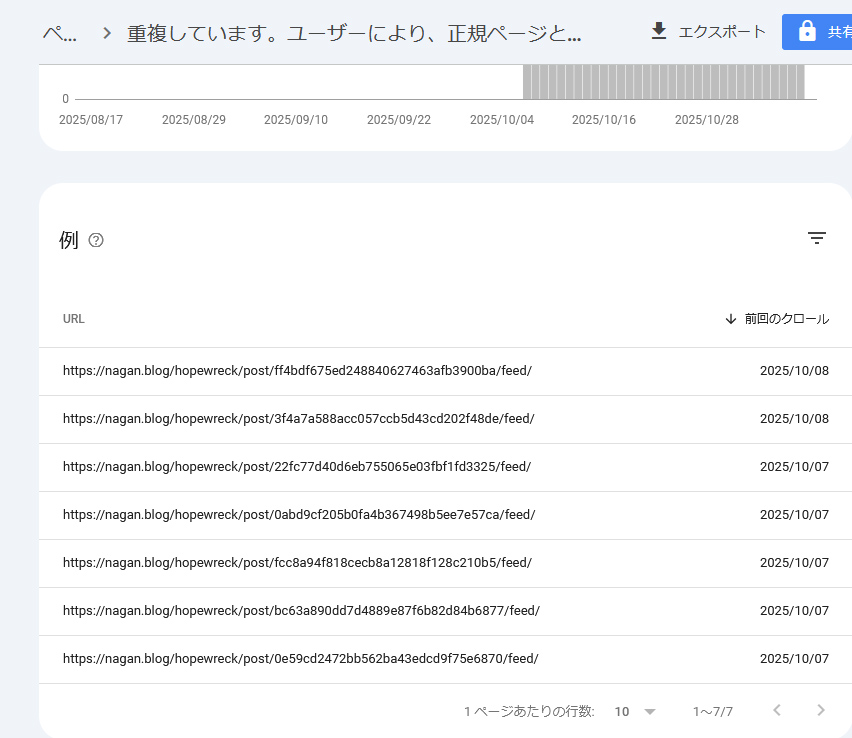Expand the arrow next to the 10 value
Image resolution: width=852 pixels, height=738 pixels.
pos(649,711)
